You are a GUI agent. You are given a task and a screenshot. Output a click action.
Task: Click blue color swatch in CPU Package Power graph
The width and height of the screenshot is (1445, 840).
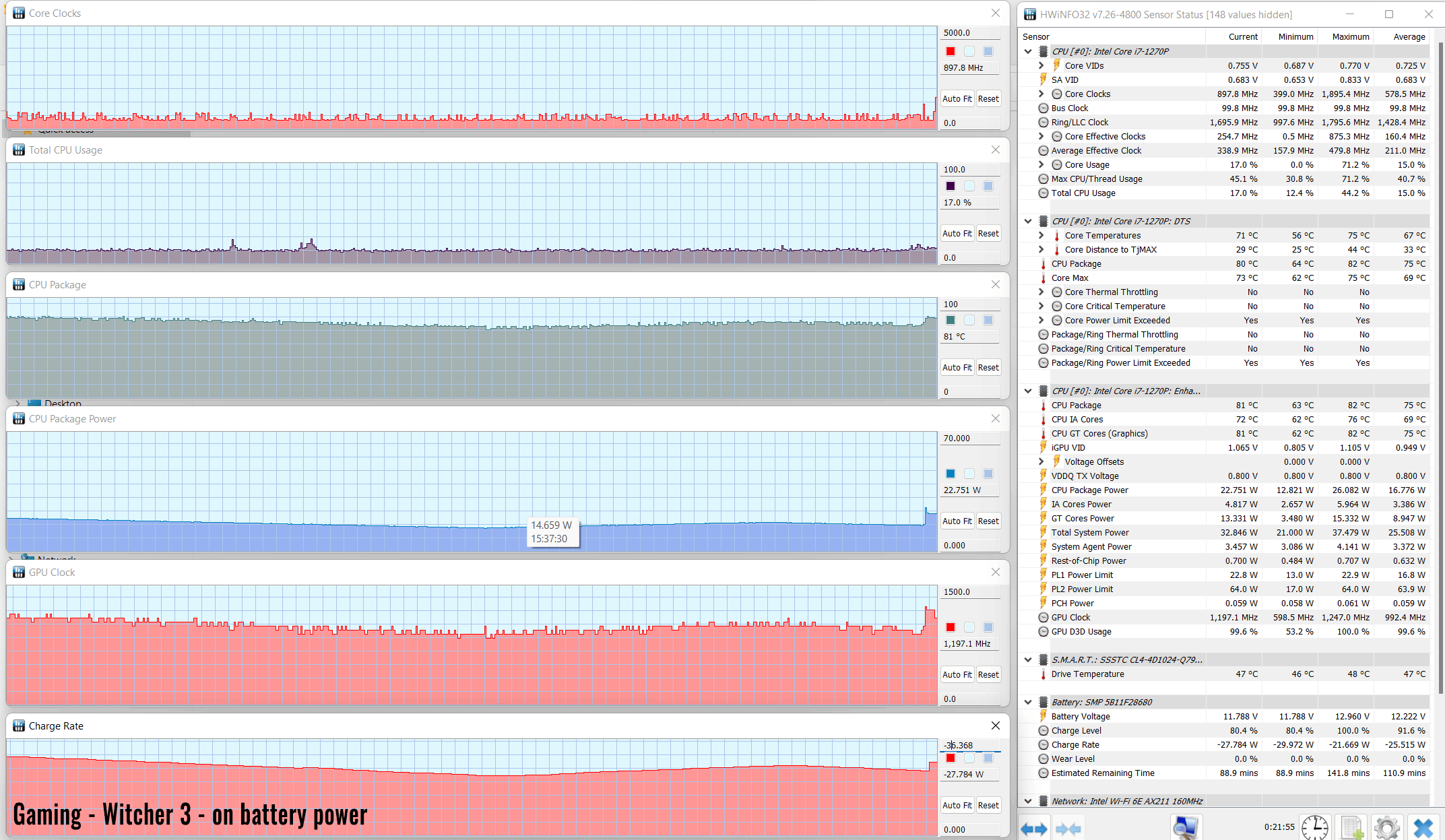pyautogui.click(x=951, y=474)
